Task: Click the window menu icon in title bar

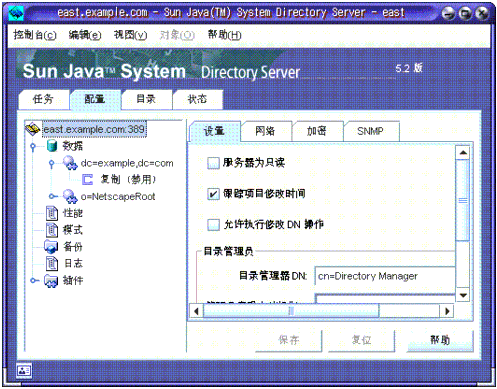Action: (x=16, y=13)
